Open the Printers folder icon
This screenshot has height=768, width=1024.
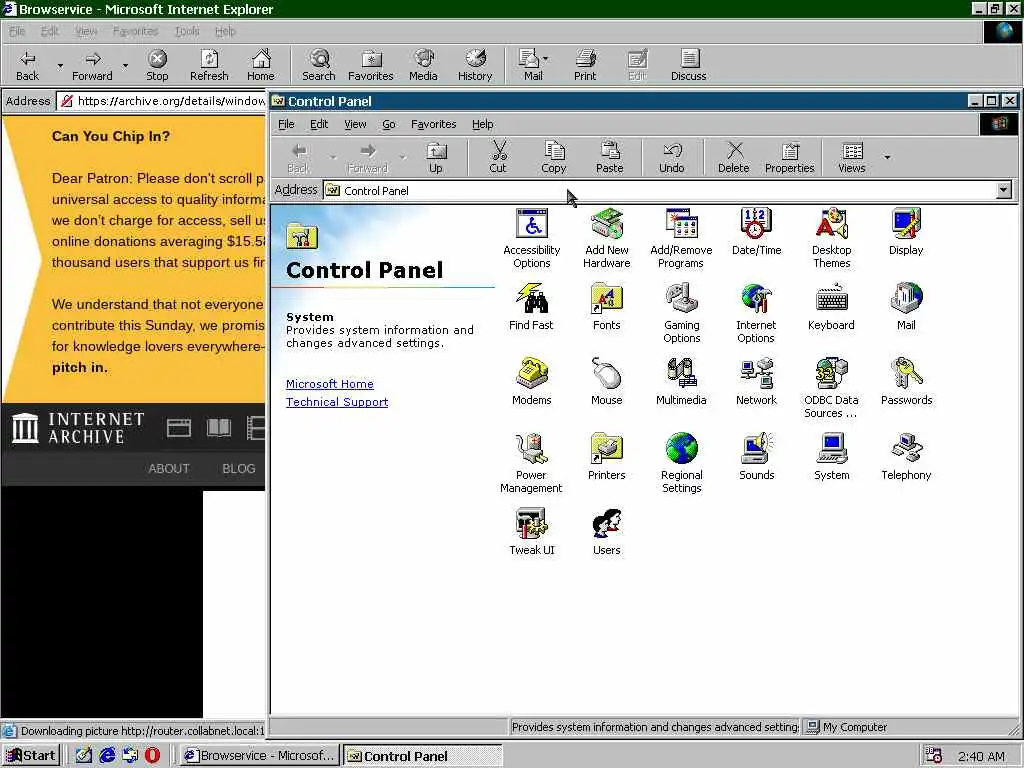tap(607, 457)
